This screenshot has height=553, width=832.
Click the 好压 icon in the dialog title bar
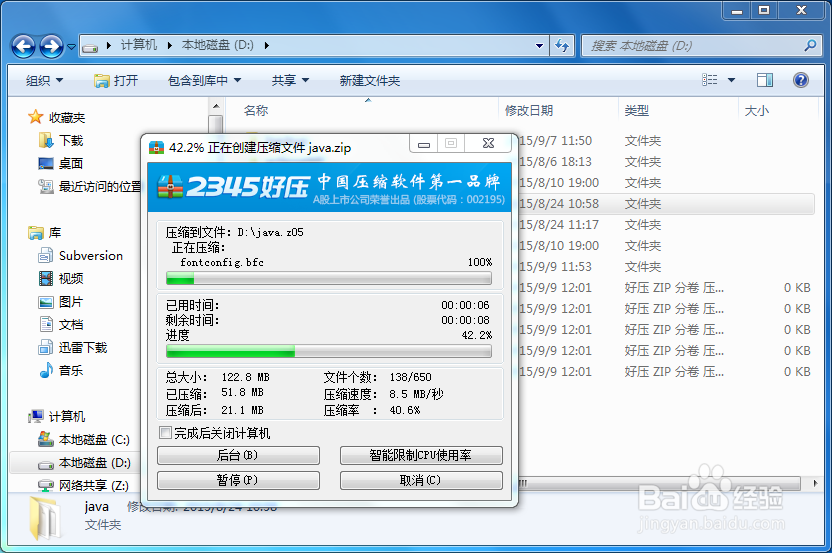tap(157, 148)
